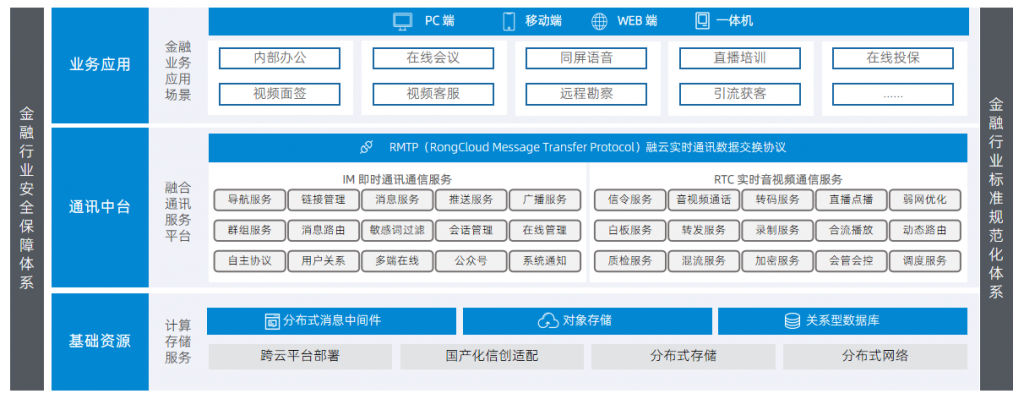Click the RMTP link chain icon
Viewport: 1024px width, 399px height.
tap(366, 148)
